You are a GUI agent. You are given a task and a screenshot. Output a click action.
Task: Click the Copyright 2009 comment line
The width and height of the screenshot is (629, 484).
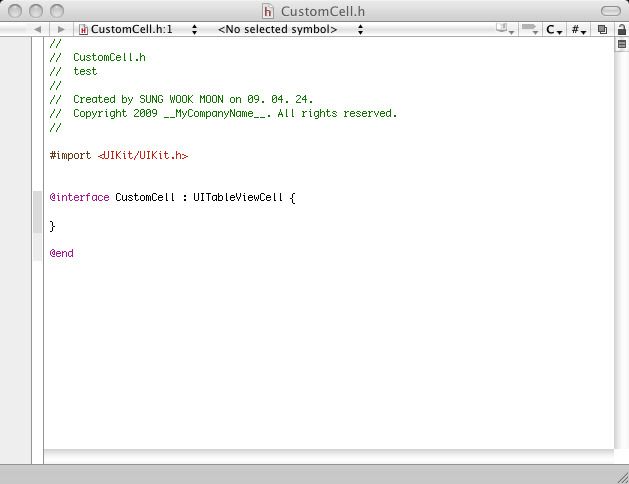pos(223,113)
